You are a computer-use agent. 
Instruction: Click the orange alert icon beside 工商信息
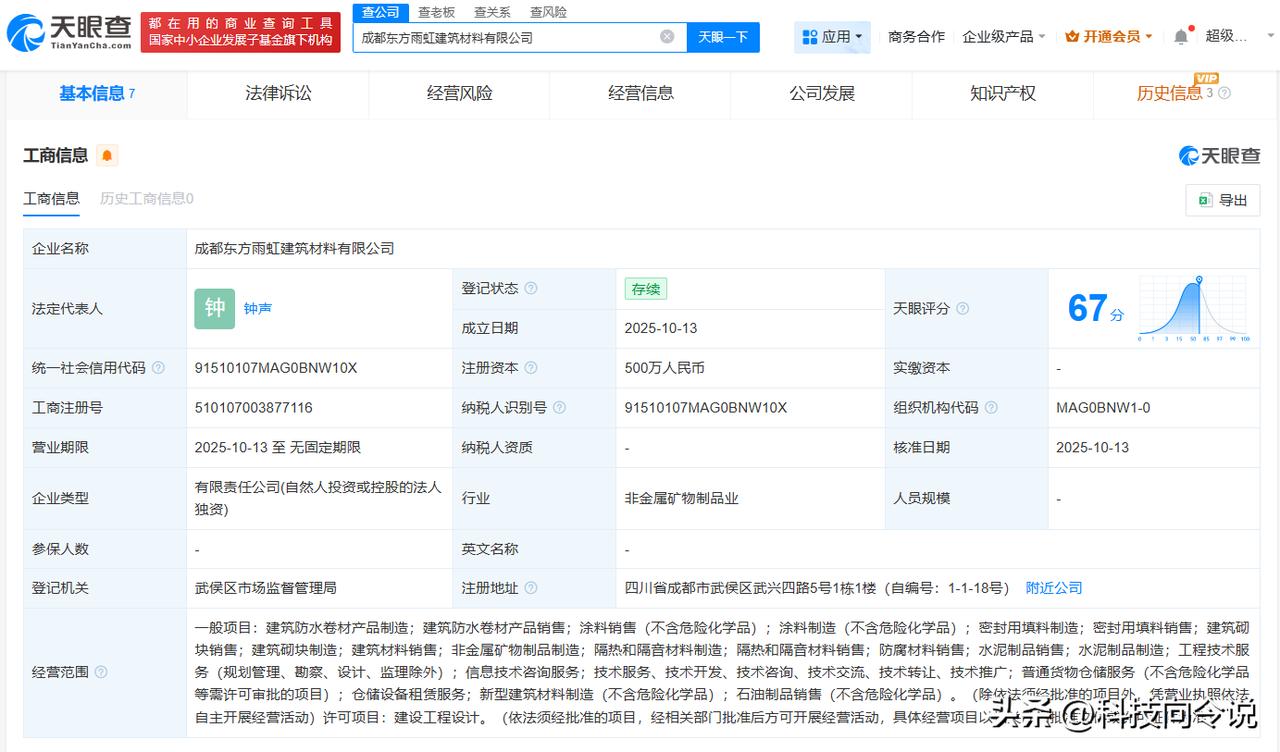click(107, 156)
